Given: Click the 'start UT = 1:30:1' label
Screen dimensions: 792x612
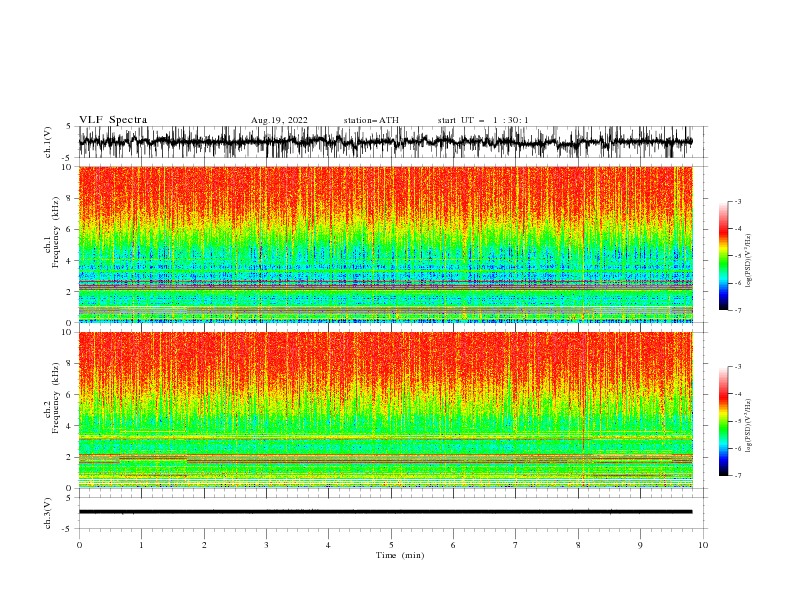Looking at the screenshot, I should click(483, 120).
